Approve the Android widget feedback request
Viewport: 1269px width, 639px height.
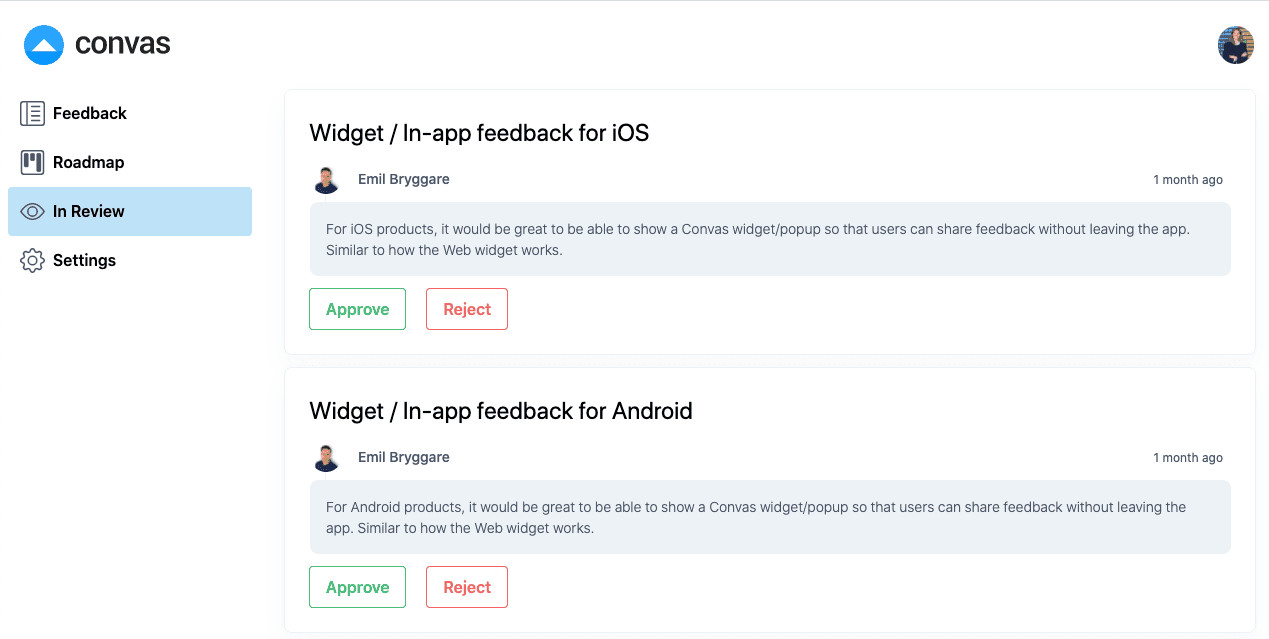pos(357,587)
